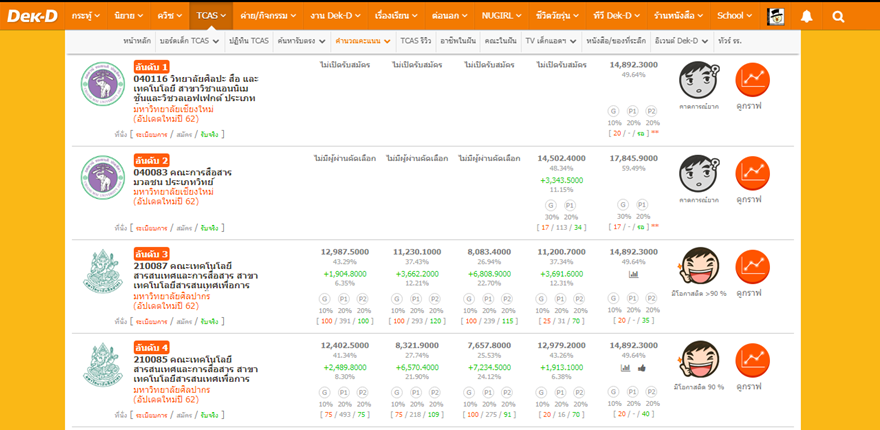This screenshot has width=880, height=430.
Task: Click the search magnifier icon
Action: click(838, 16)
